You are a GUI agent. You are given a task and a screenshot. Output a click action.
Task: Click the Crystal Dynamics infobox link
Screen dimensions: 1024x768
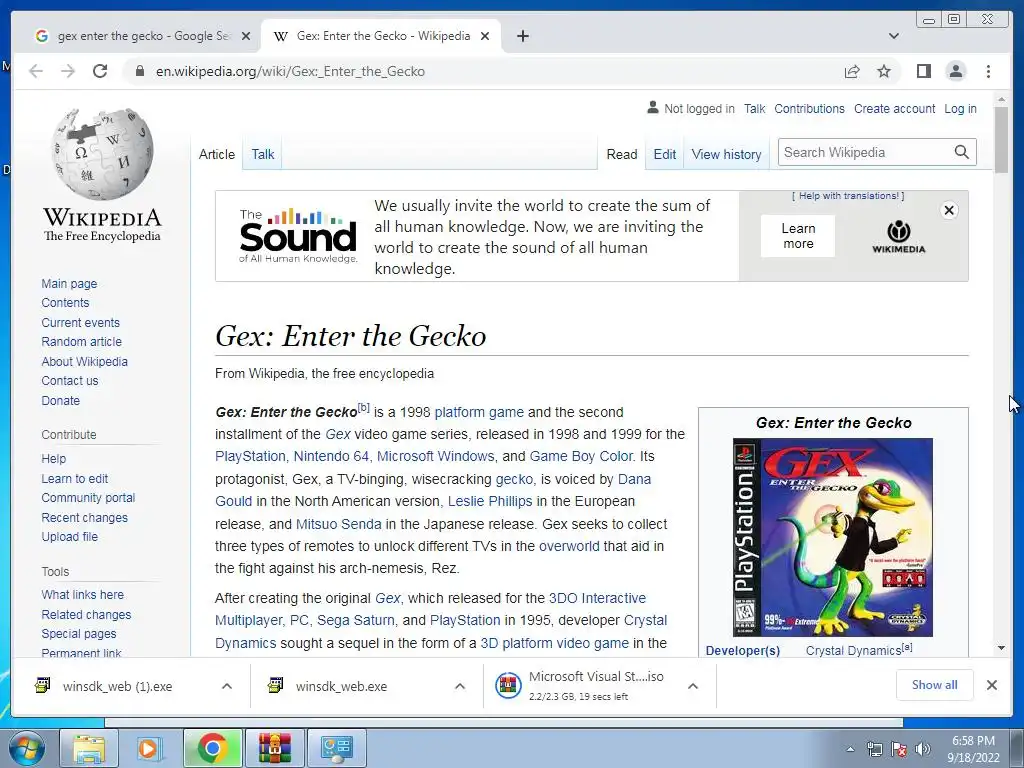tap(853, 650)
